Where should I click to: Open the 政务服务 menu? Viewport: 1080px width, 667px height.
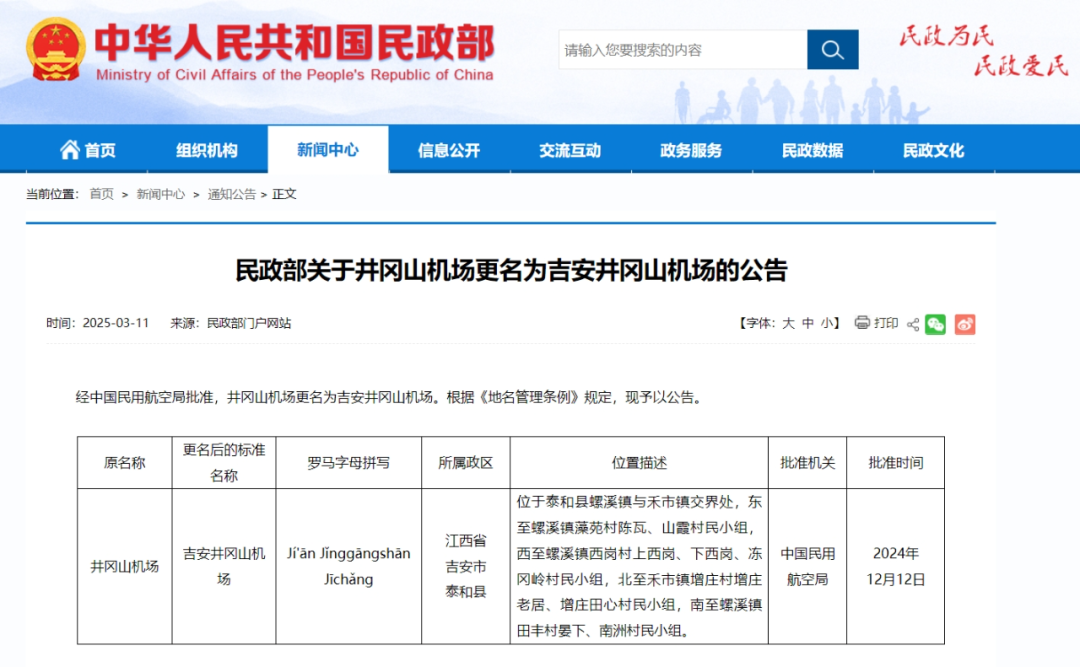[x=692, y=150]
